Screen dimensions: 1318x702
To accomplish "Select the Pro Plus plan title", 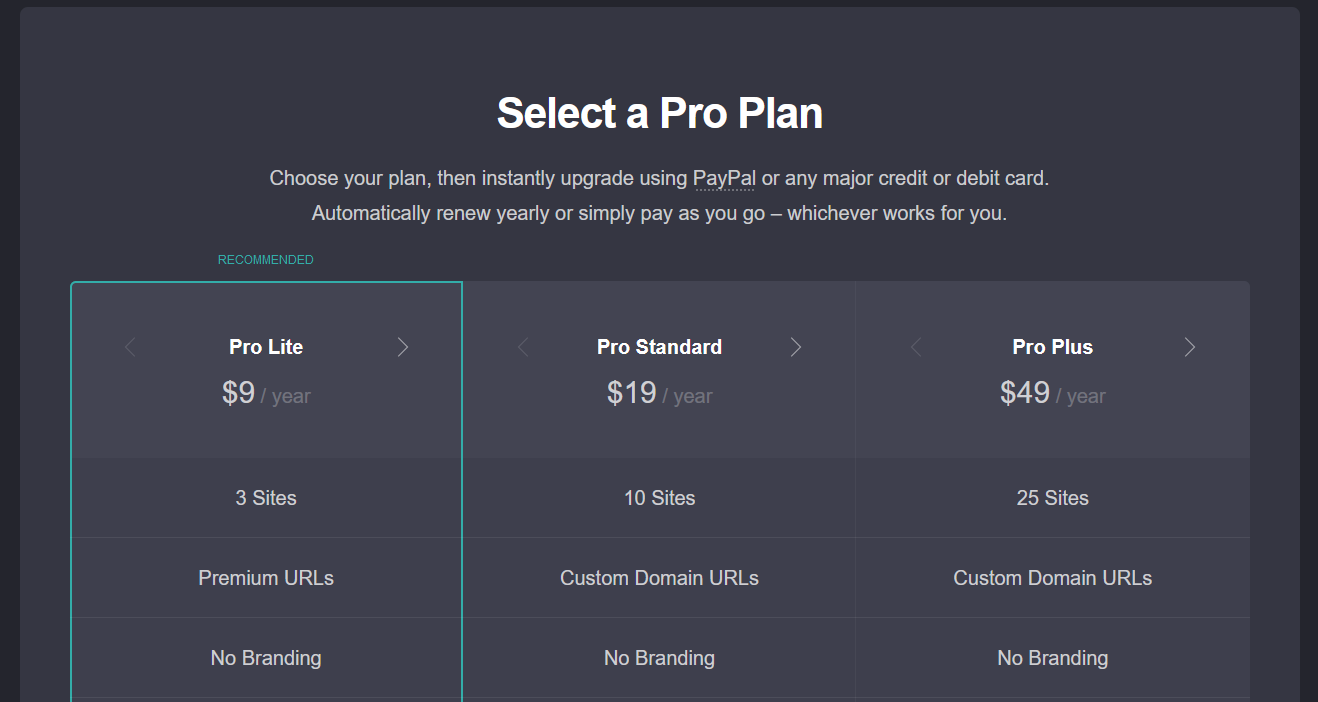I will coord(1053,347).
